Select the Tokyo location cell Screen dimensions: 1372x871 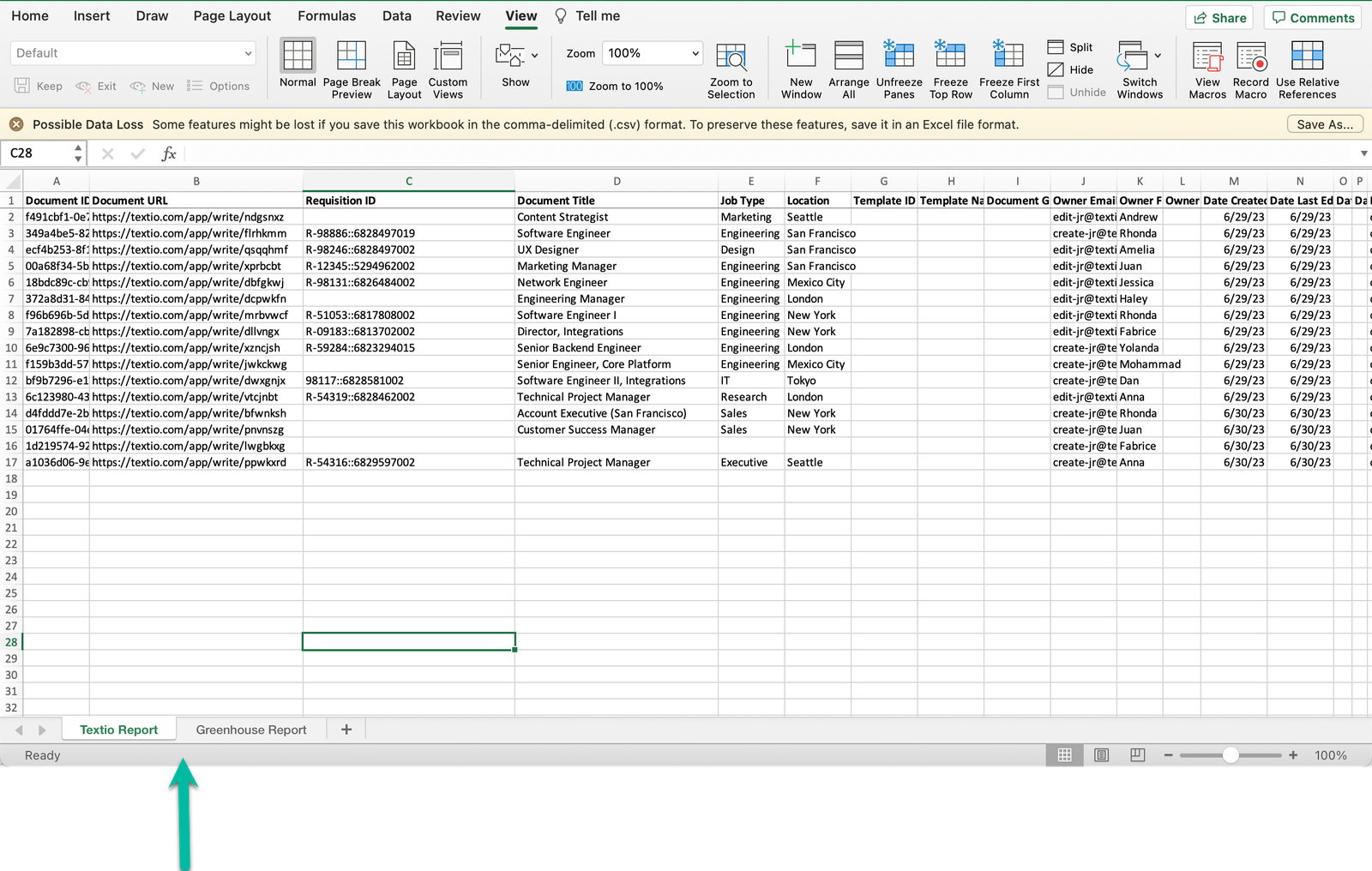pos(817,381)
